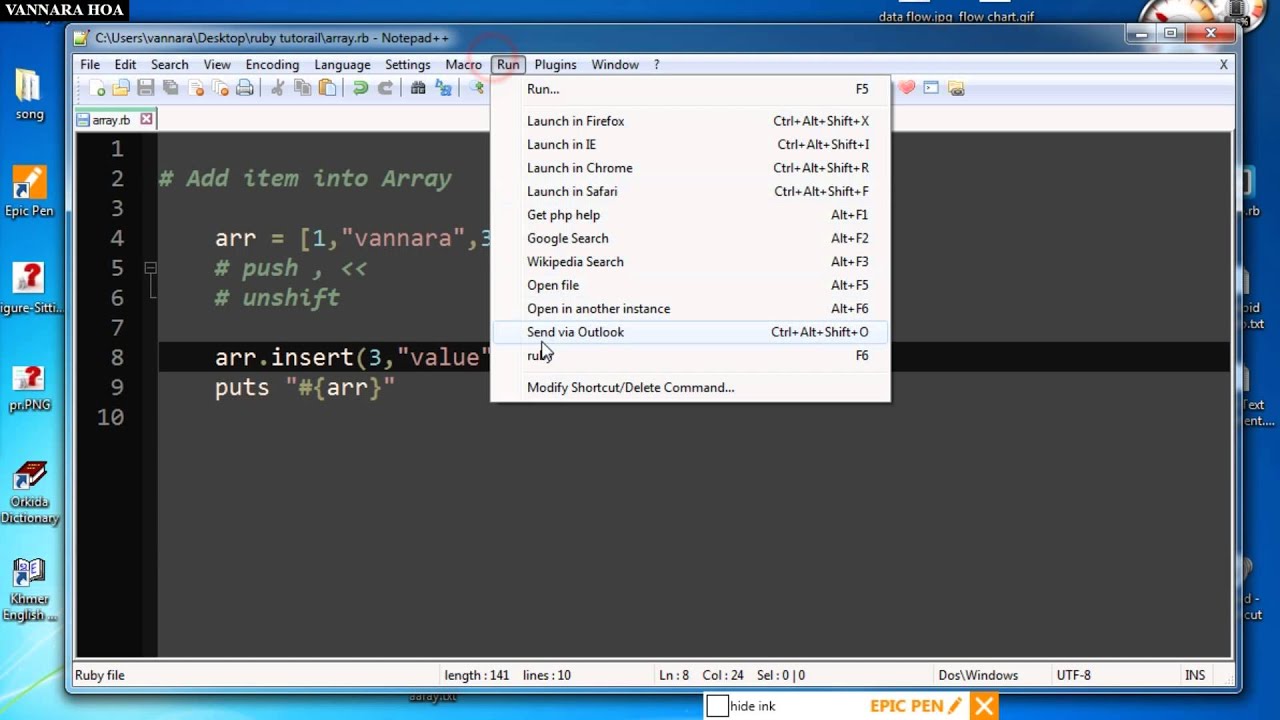Click the red heart toolbar icon
This screenshot has height=720, width=1280.
907,88
